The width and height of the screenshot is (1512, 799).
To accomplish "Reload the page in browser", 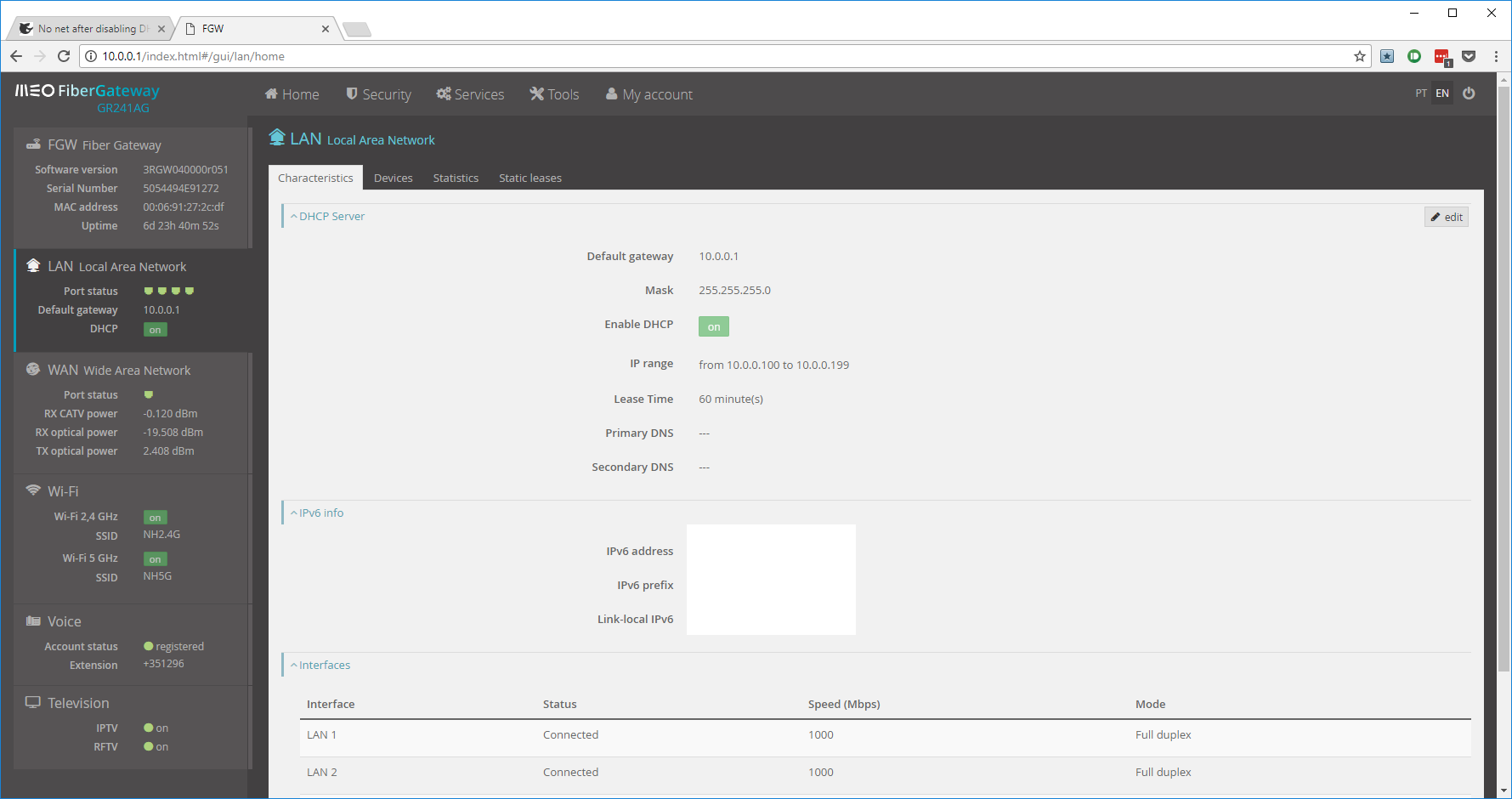I will click(64, 56).
